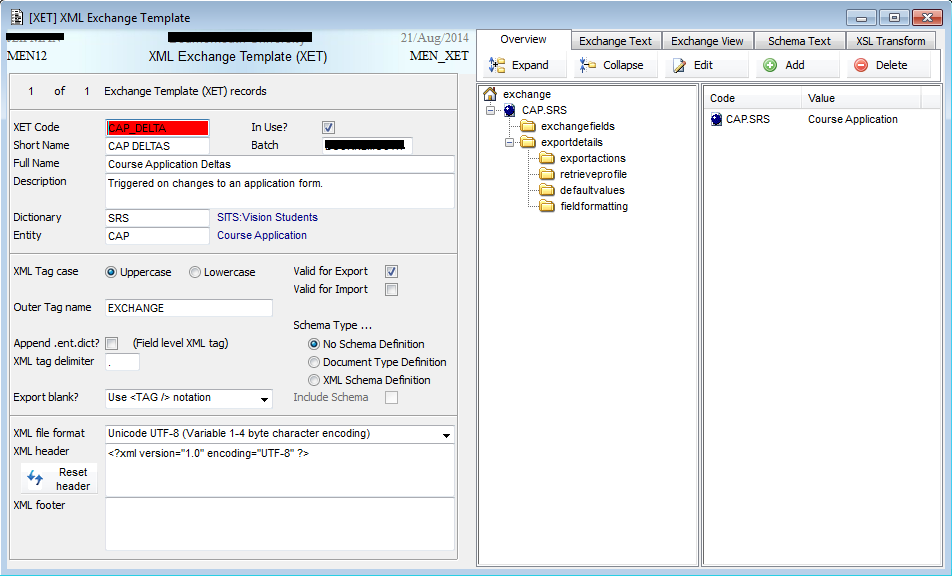Switch to the Exchange Text tab
952x576 pixels.
pyautogui.click(x=615, y=41)
